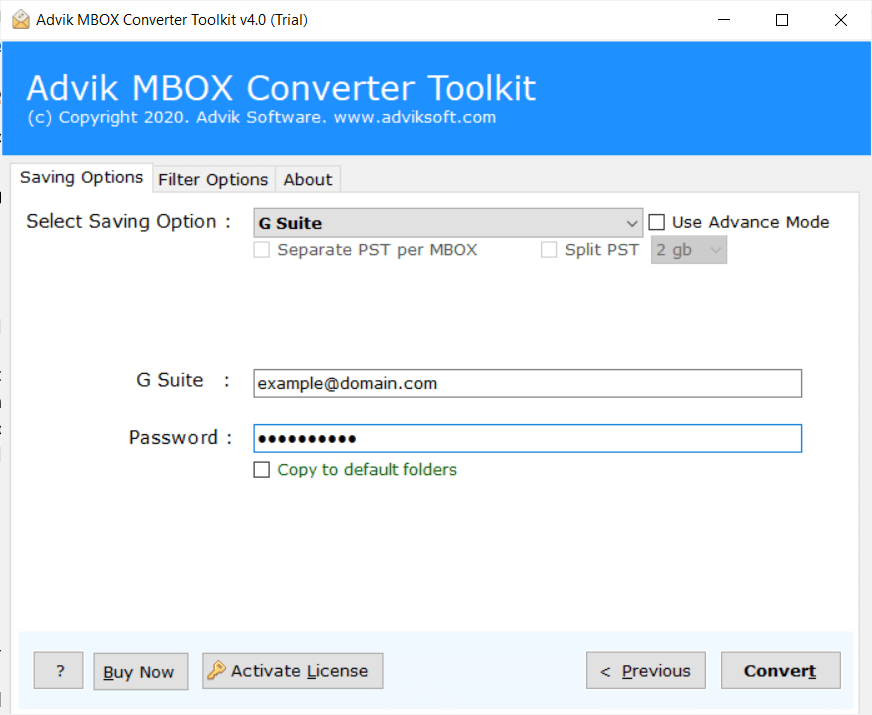The width and height of the screenshot is (872, 715).
Task: Minimize the Advik MBOX Converter window
Action: pyautogui.click(x=724, y=20)
